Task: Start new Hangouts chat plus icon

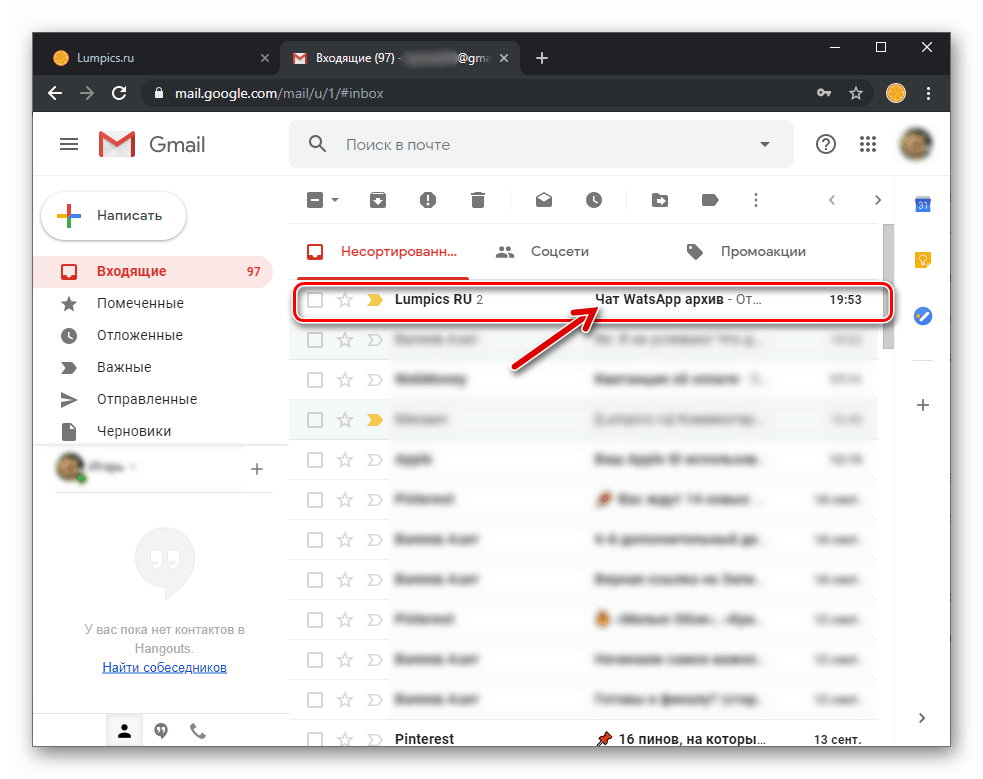Action: point(257,469)
